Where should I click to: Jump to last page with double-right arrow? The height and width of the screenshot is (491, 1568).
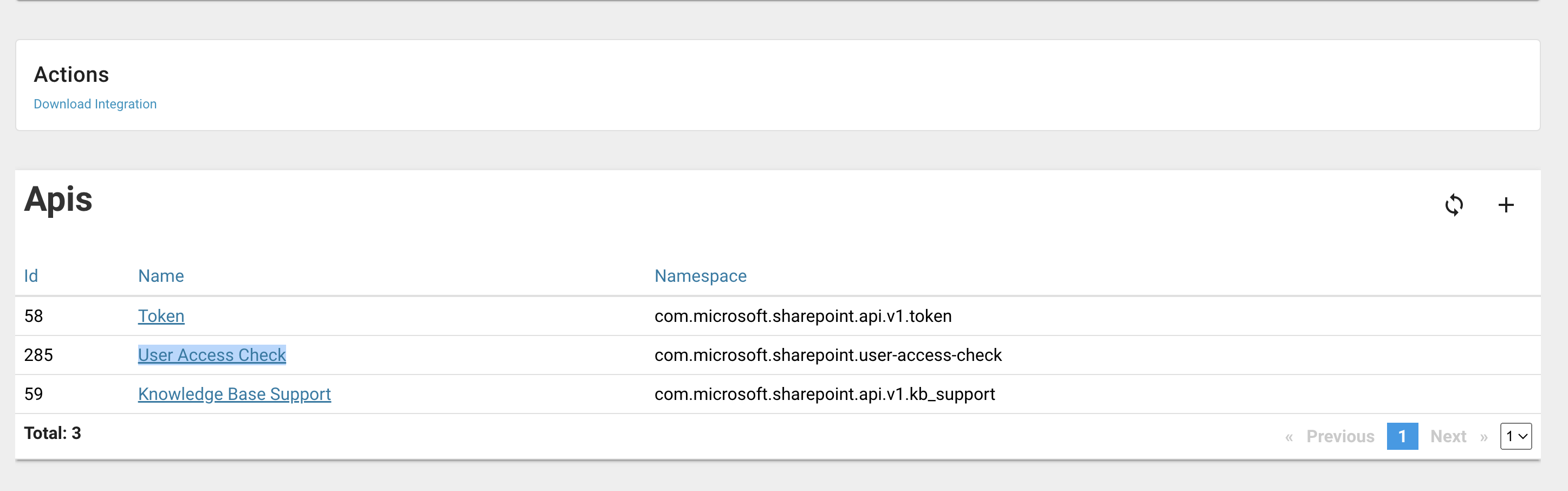tap(1484, 437)
